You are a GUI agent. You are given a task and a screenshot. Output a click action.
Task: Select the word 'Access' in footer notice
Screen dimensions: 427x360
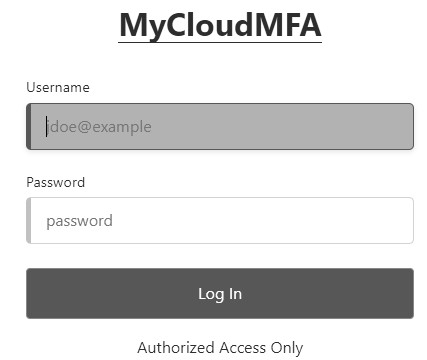pyautogui.click(x=243, y=348)
